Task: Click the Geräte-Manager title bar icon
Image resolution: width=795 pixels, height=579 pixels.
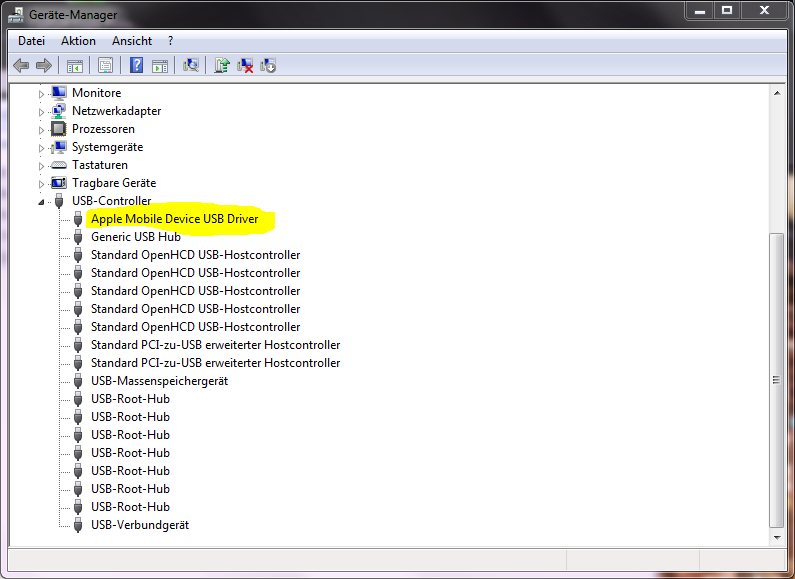Action: coord(16,14)
